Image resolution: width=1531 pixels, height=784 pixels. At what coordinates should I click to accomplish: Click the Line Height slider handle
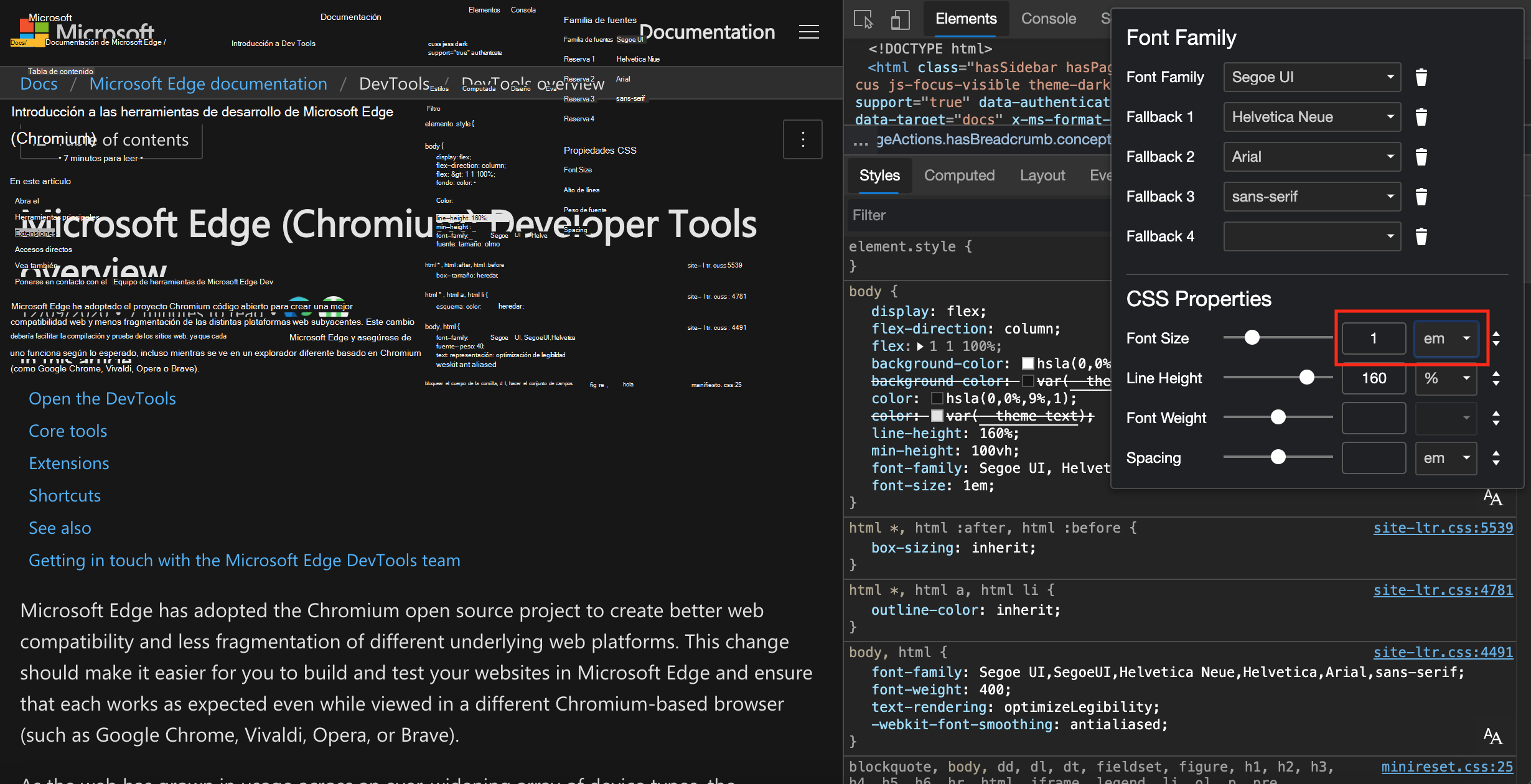pyautogui.click(x=1306, y=378)
